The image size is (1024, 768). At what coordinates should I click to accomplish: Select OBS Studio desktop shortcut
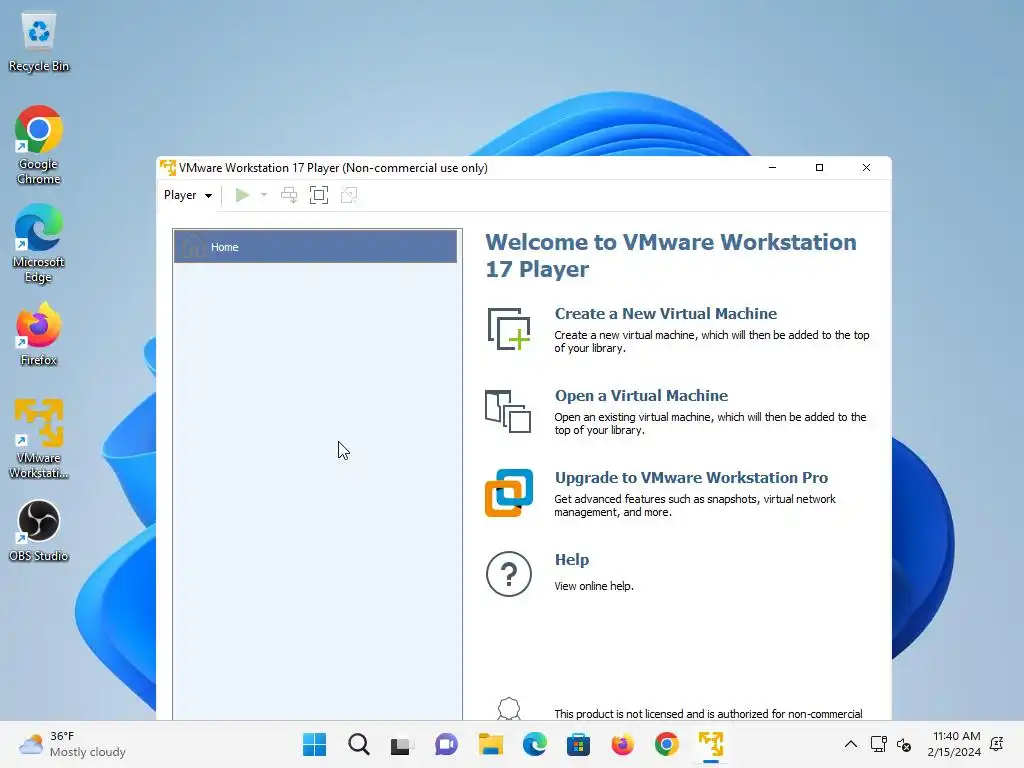[39, 530]
